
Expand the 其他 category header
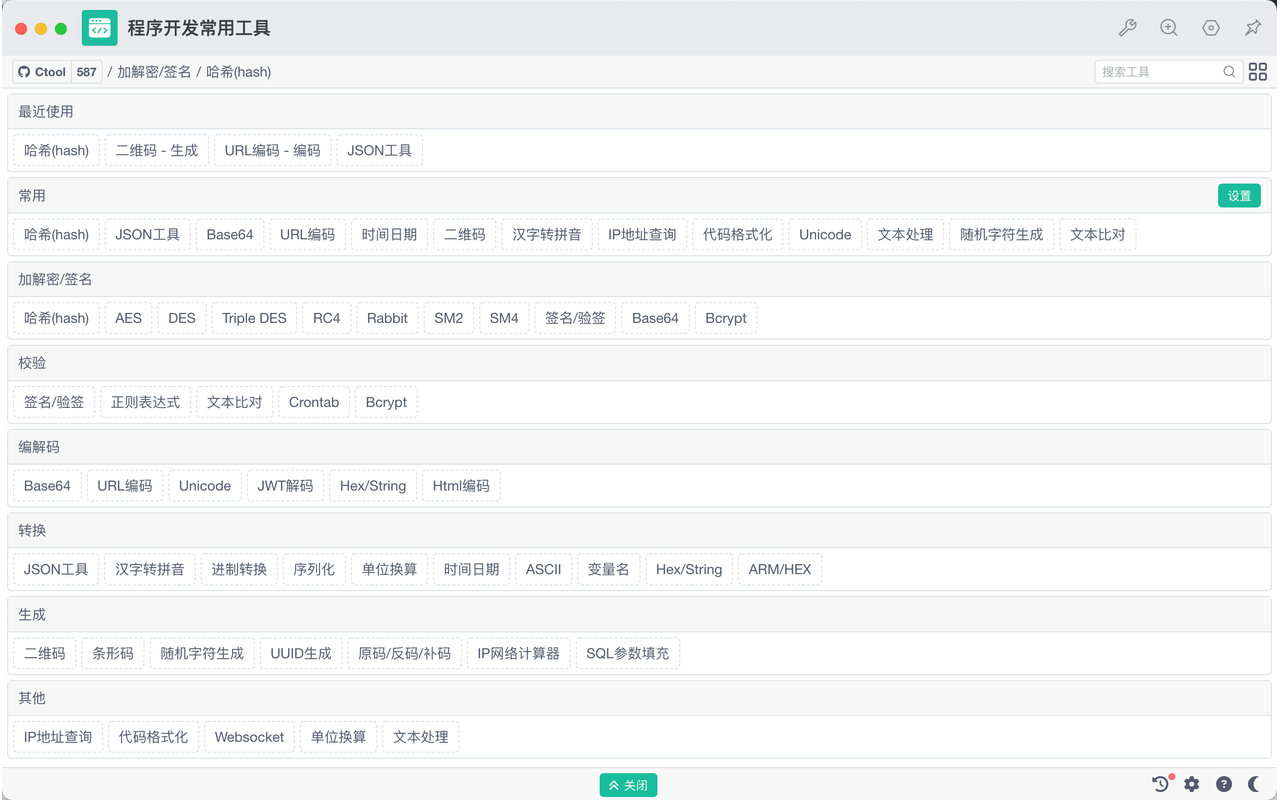coord(31,698)
